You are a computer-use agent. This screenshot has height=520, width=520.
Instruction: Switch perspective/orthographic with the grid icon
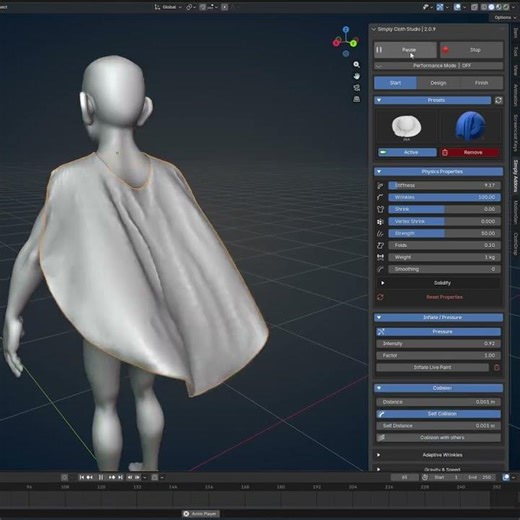[356, 99]
